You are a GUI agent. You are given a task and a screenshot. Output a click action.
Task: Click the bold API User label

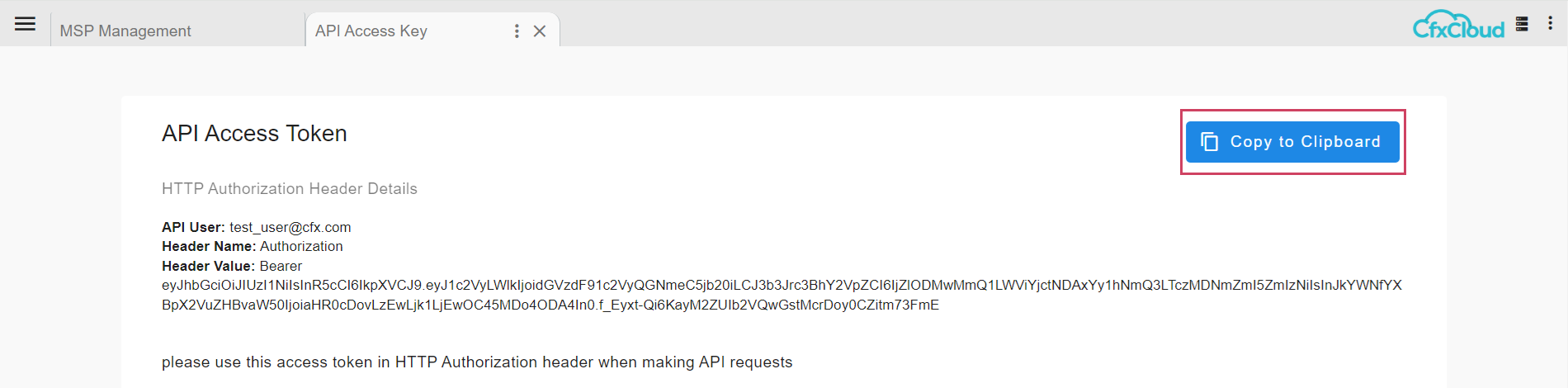(x=193, y=227)
